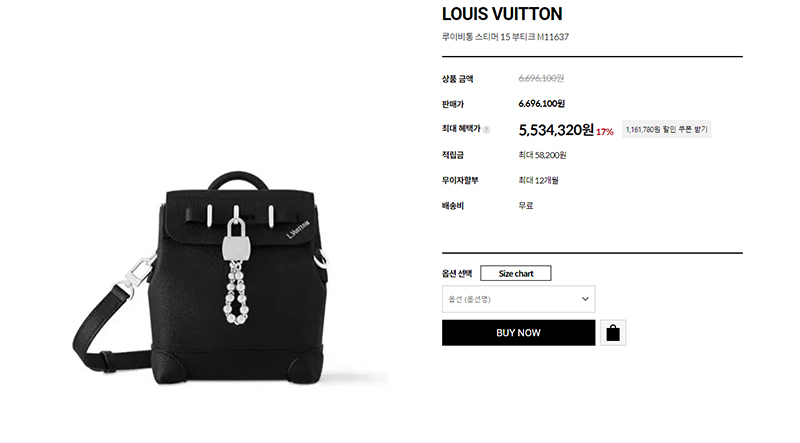Screen dimensions: 800x443
Task: Click the struck-through 6,696,100원 original price
Action: (x=541, y=78)
